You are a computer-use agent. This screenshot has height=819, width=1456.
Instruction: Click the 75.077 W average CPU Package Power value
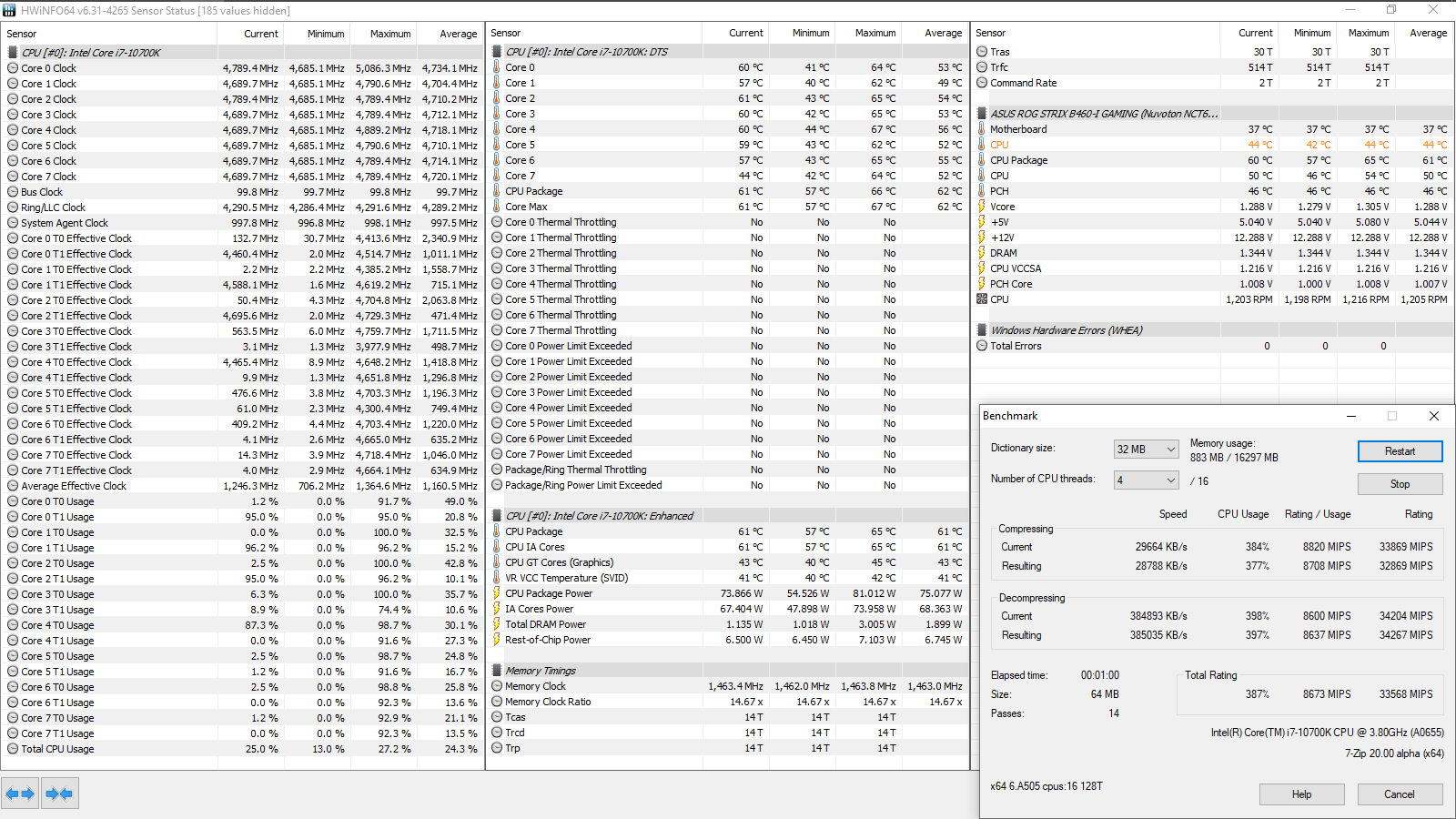[x=941, y=593]
